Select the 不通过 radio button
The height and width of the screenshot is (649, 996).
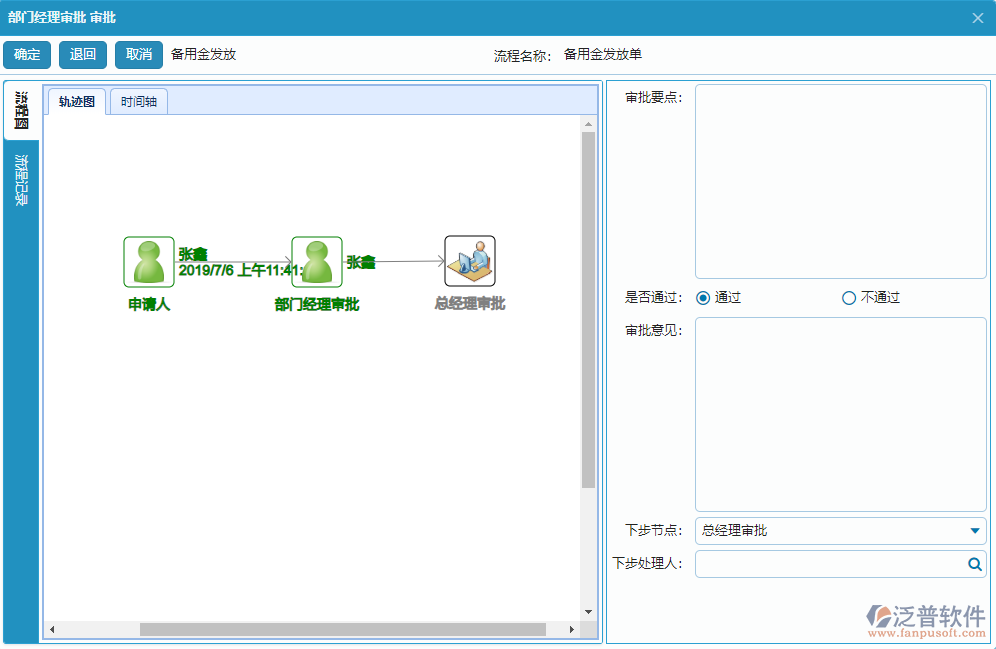point(849,297)
